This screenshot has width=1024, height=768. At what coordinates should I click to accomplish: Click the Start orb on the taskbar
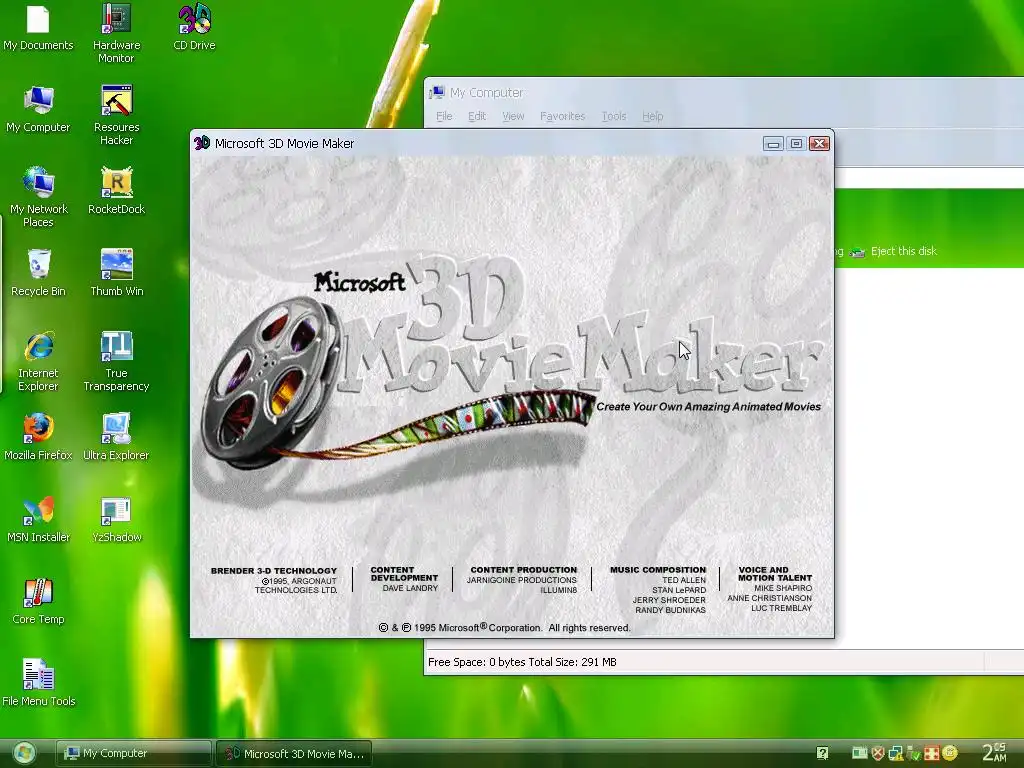[x=25, y=754]
